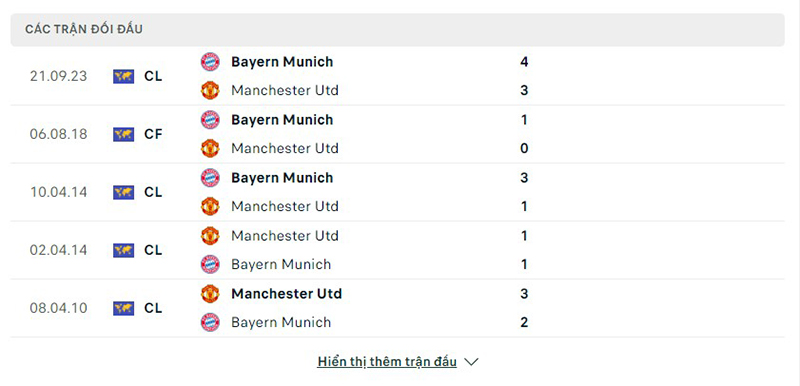
Task: Click world flag icon in 10.04.14 row
Action: [123, 192]
